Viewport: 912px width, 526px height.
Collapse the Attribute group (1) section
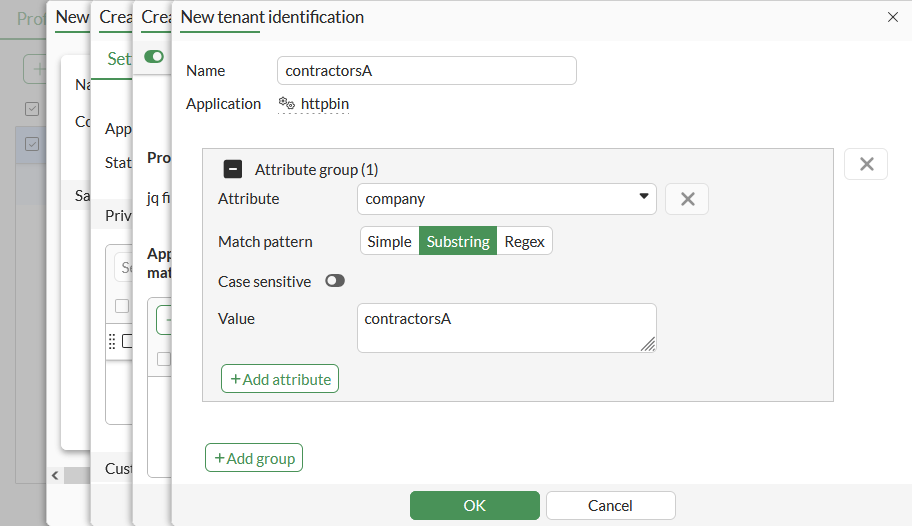233,170
